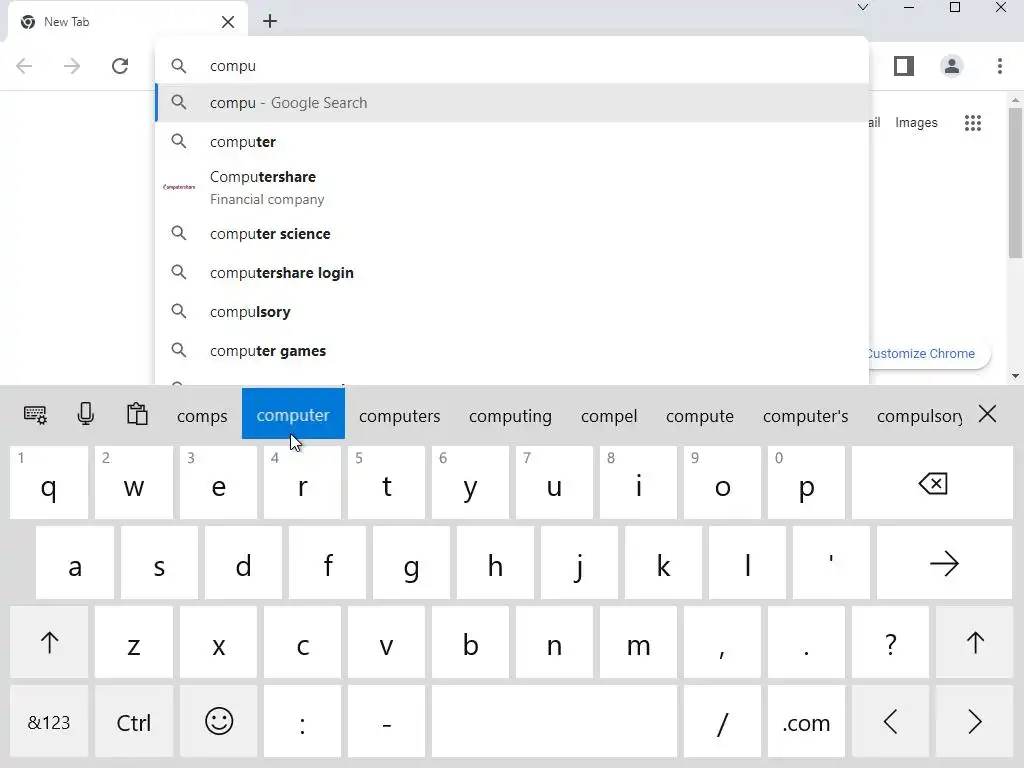Open the profile avatar icon

click(952, 66)
